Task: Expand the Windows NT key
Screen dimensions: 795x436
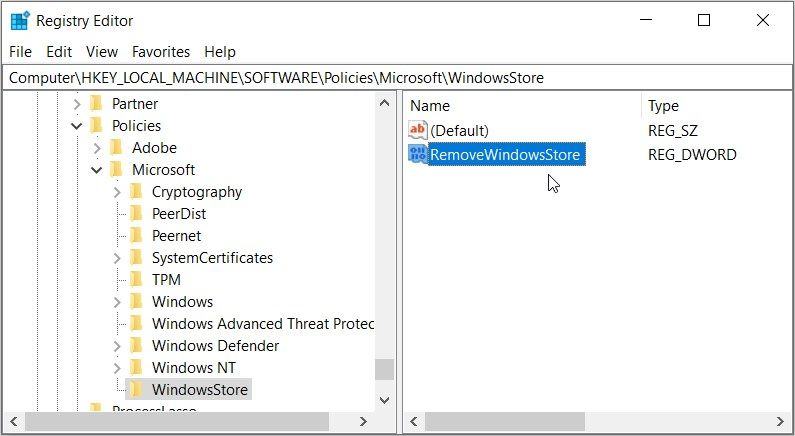Action: 117,368
